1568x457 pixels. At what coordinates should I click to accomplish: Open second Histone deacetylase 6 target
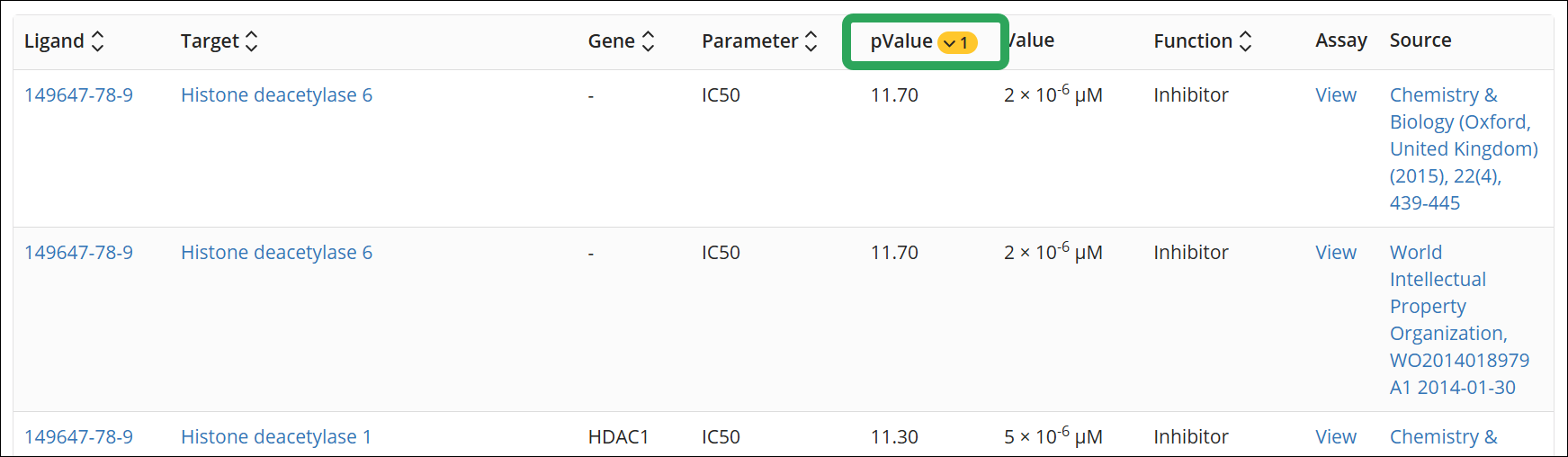point(276,253)
